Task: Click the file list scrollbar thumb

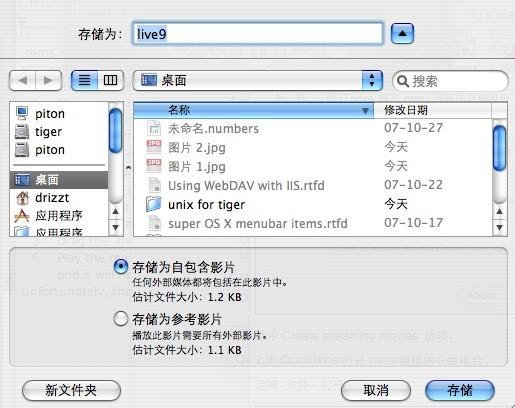Action: pyautogui.click(x=499, y=148)
